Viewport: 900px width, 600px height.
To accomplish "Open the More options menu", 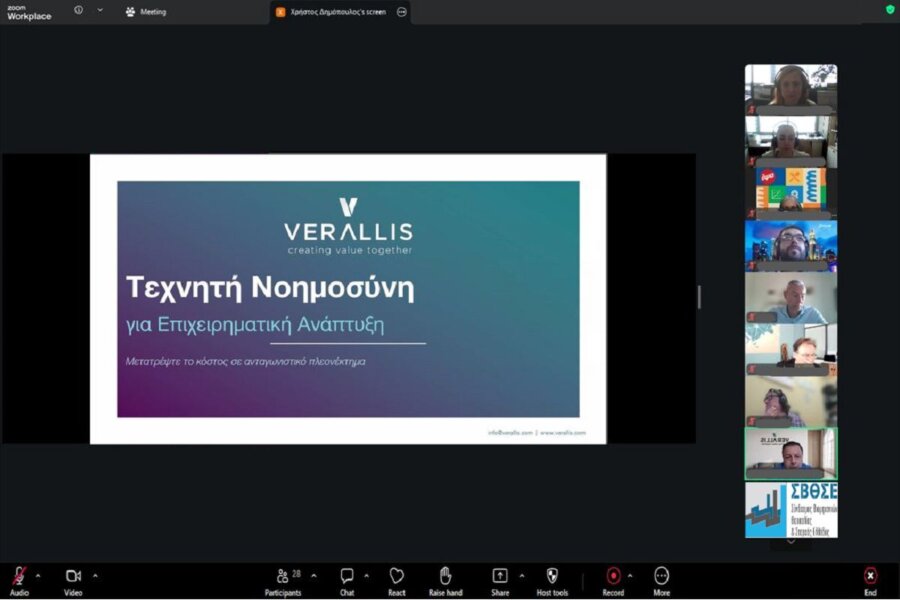I will (x=662, y=576).
